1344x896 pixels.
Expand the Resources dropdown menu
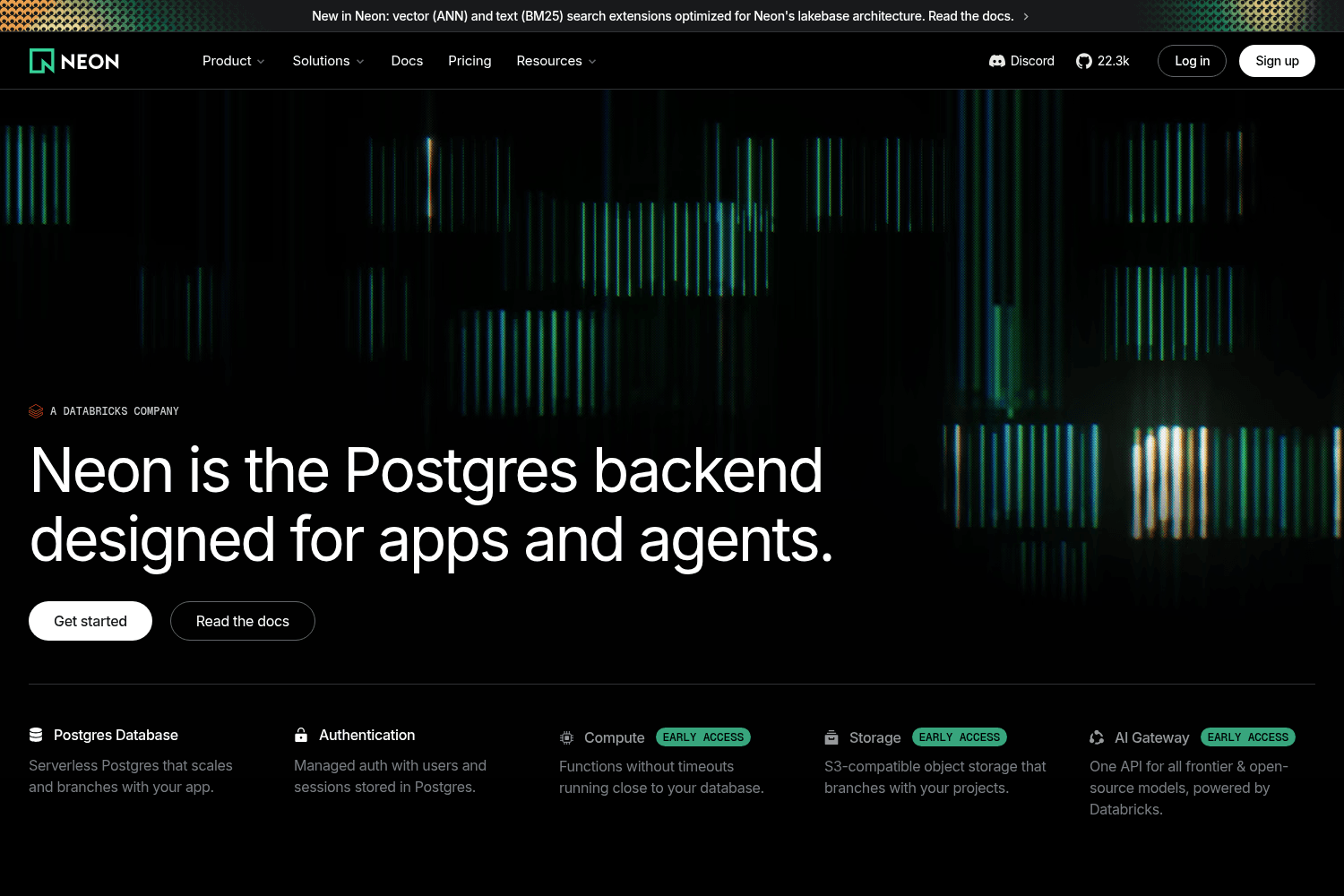tap(556, 61)
